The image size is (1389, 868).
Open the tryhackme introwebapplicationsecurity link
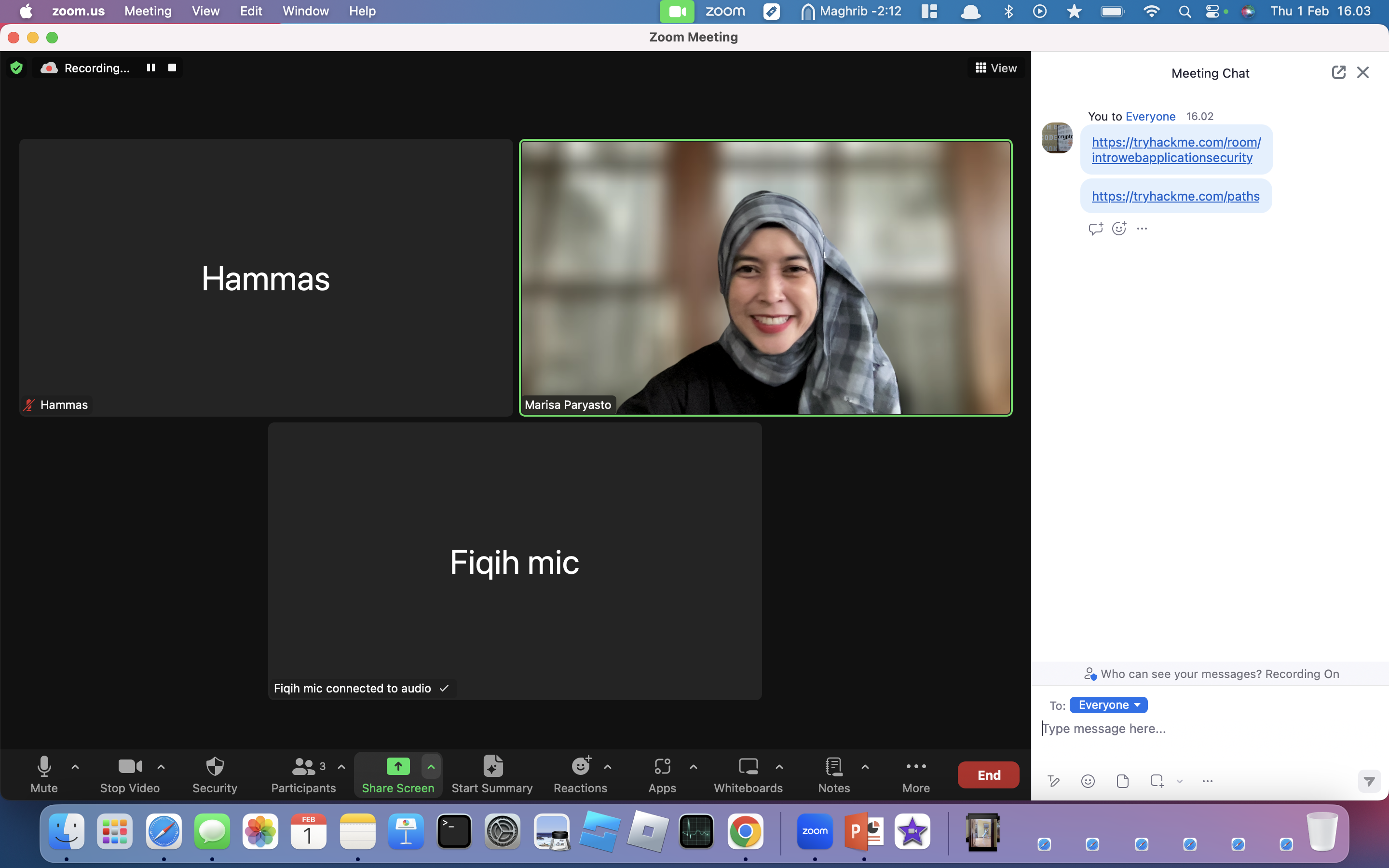point(1175,150)
